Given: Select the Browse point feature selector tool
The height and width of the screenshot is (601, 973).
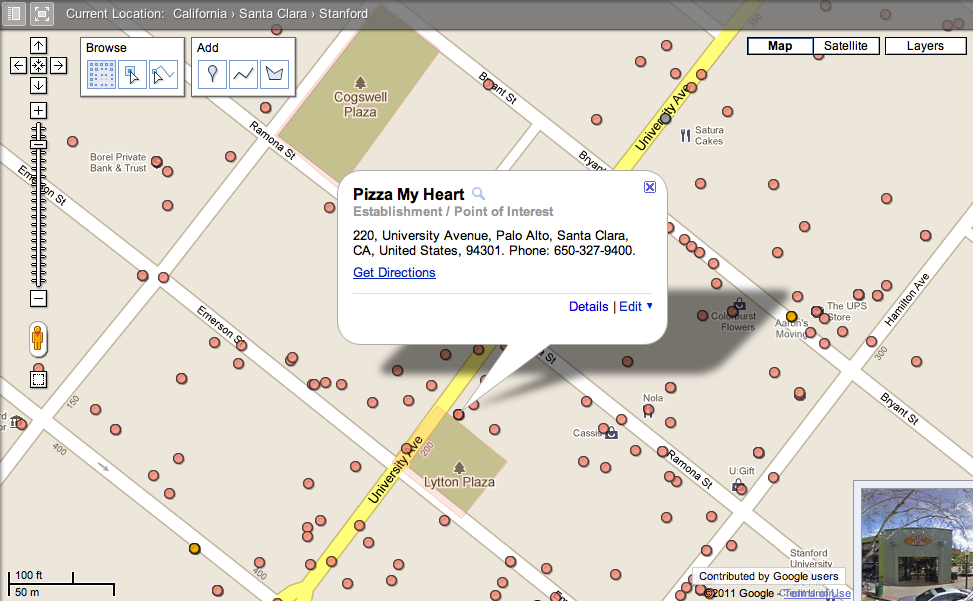Looking at the screenshot, I should [x=132, y=75].
